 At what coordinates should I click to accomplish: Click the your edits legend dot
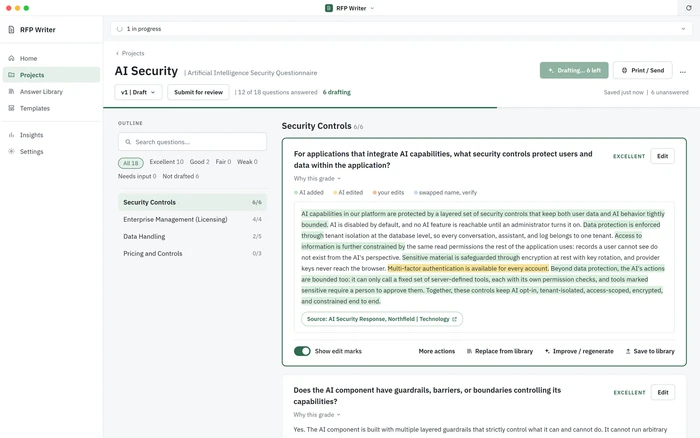pos(375,192)
